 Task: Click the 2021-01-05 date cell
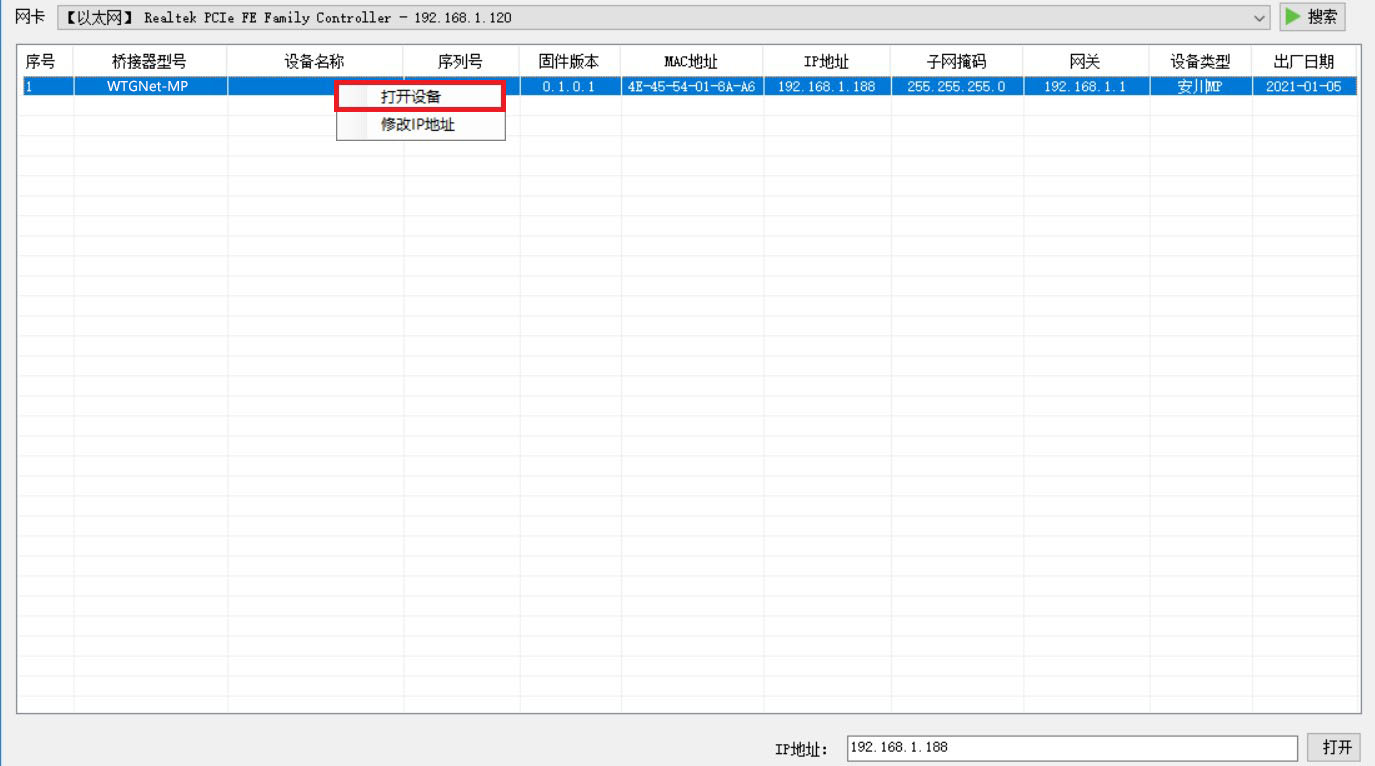pos(1304,86)
